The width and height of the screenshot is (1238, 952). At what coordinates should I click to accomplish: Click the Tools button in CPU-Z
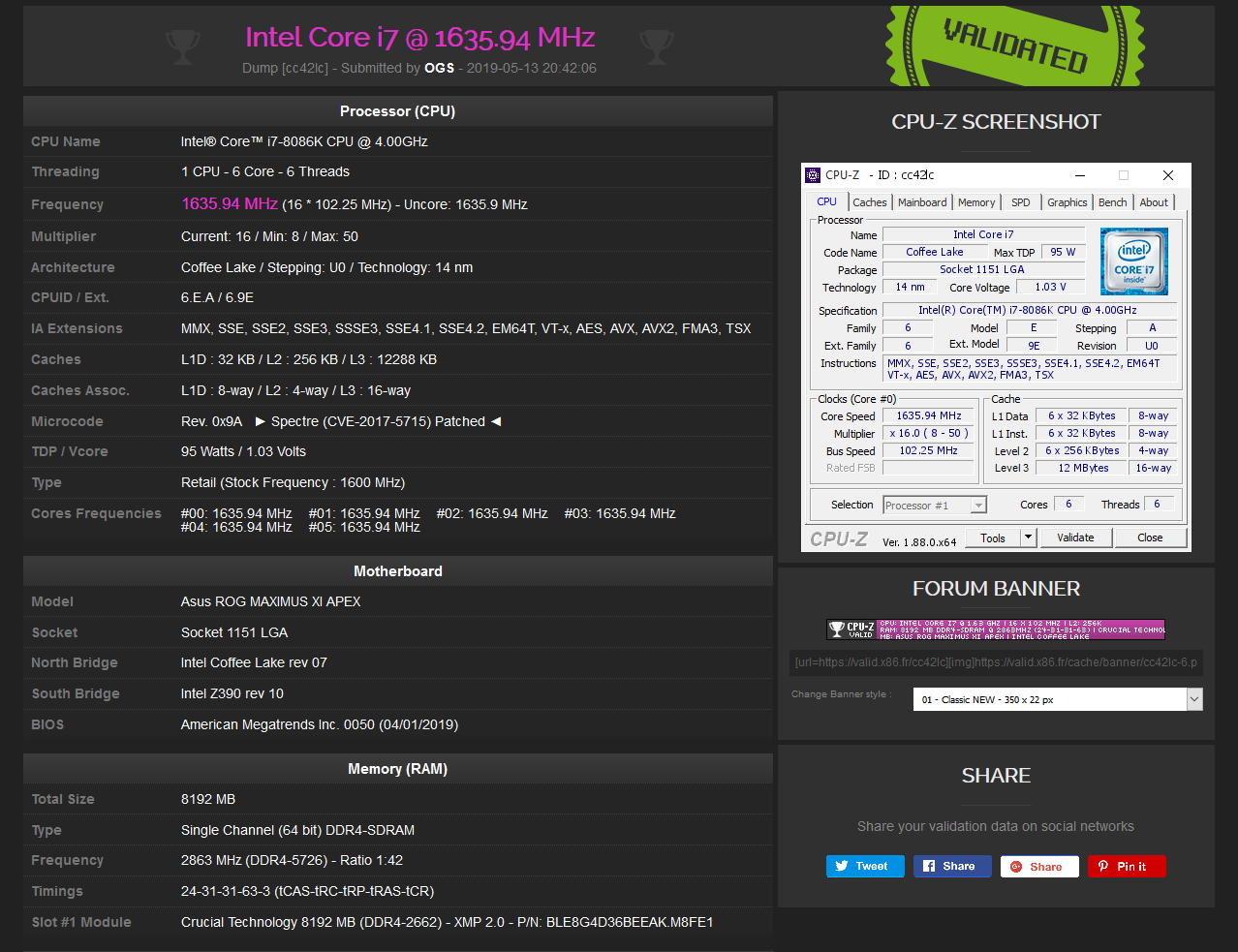[x=993, y=538]
